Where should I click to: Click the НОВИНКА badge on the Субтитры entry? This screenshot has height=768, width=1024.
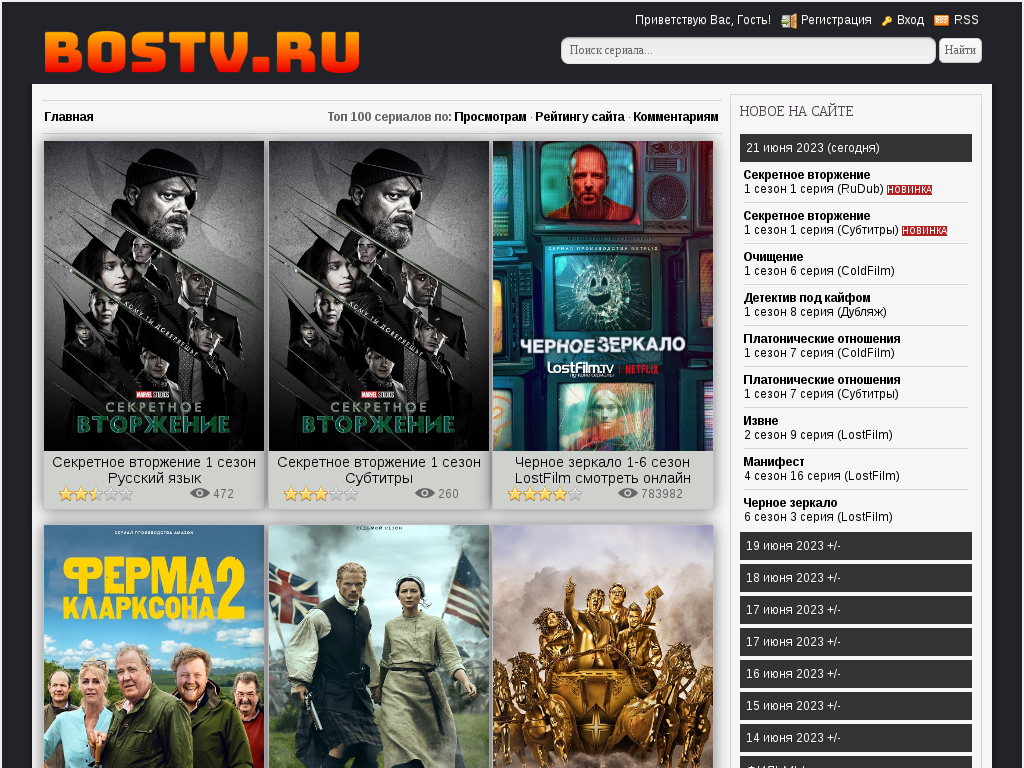(924, 231)
